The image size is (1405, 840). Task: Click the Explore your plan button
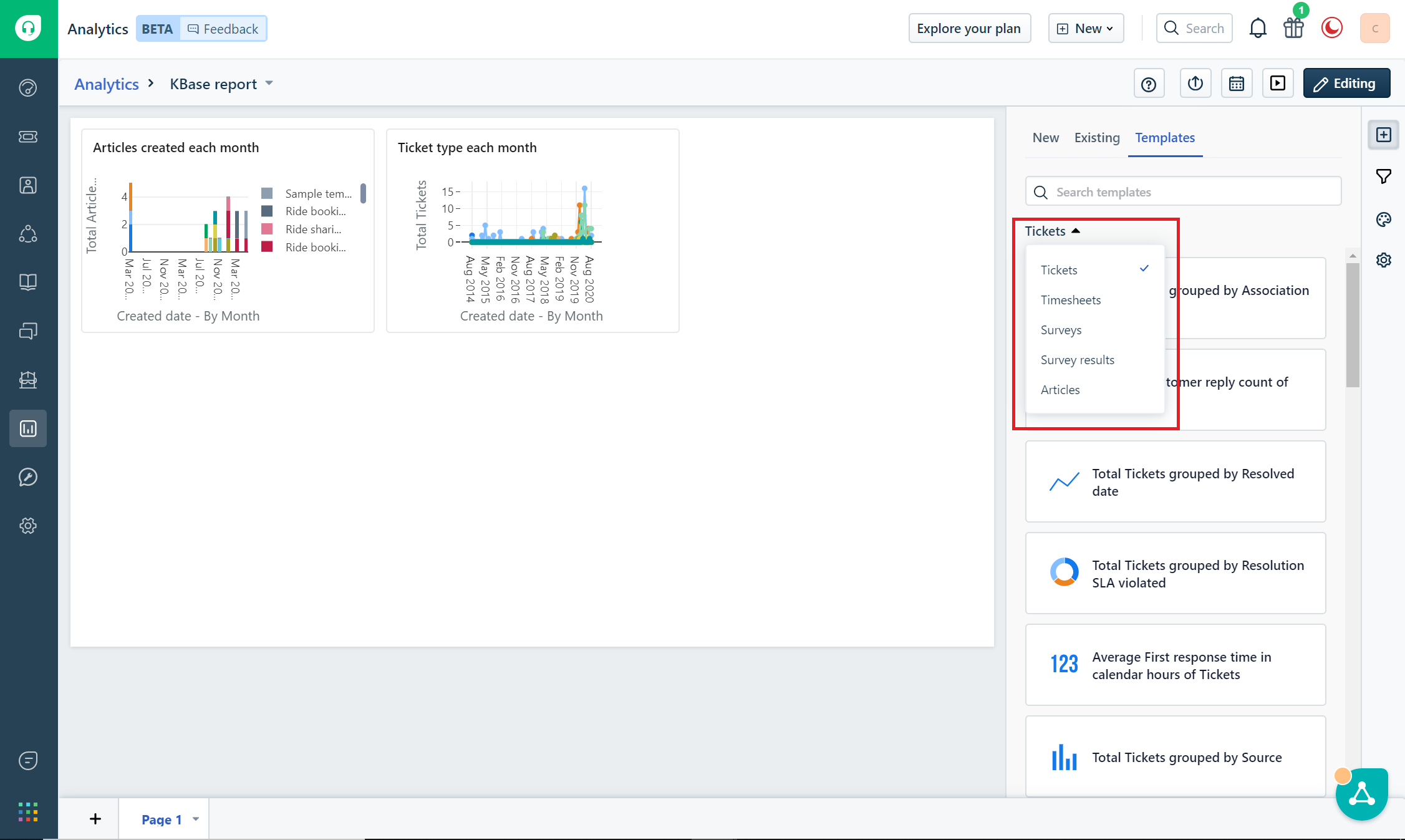[x=968, y=29]
